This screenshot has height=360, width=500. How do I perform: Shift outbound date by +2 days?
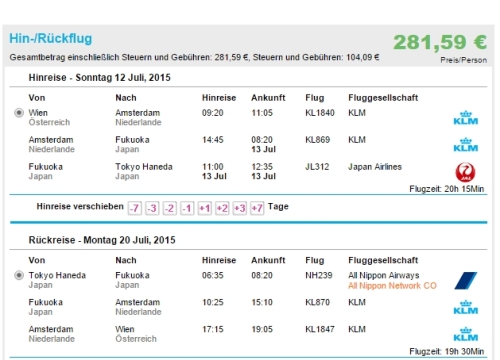pyautogui.click(x=222, y=208)
